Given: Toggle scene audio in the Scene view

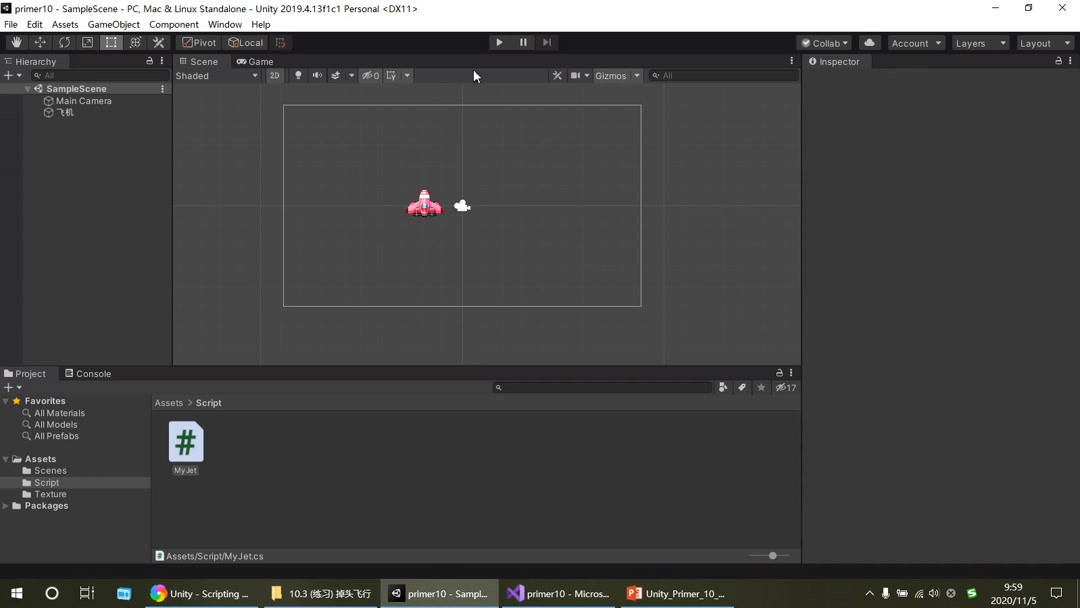Looking at the screenshot, I should pyautogui.click(x=317, y=75).
